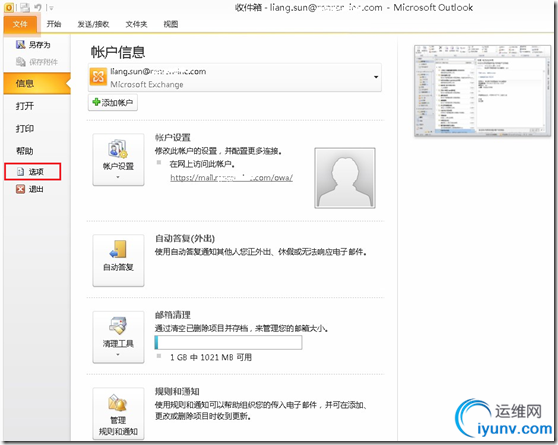
Task: Click the 在网上访问此帐户 text
Action: 202,164
